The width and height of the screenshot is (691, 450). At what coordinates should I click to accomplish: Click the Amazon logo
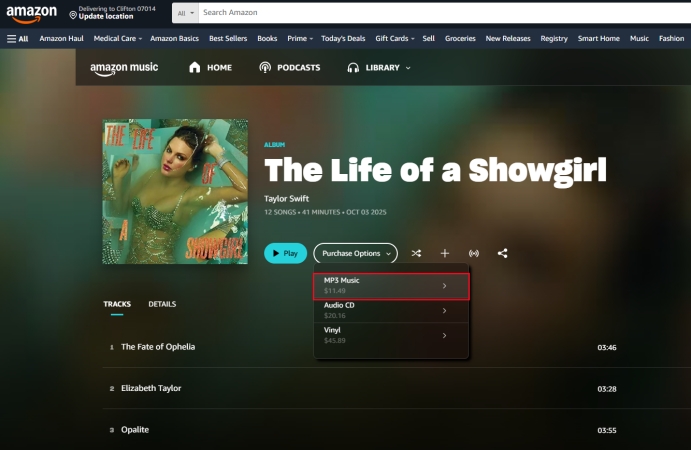[x=31, y=13]
